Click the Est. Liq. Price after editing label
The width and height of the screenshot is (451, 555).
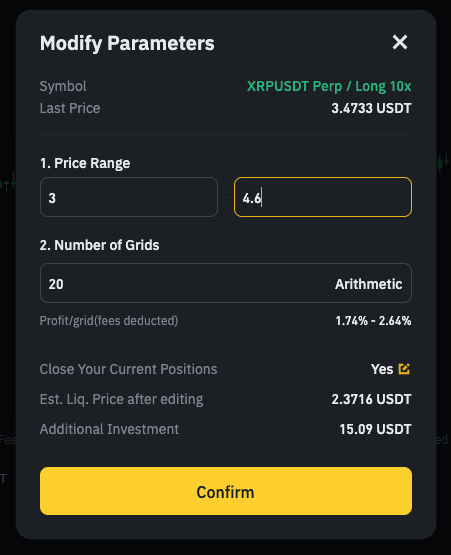pyautogui.click(x=121, y=399)
